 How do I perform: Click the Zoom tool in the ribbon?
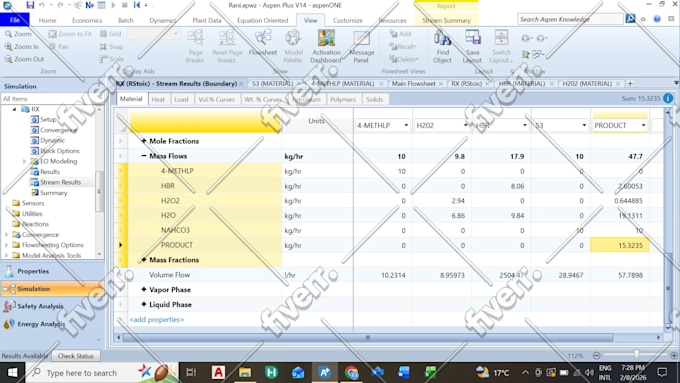tap(18, 33)
